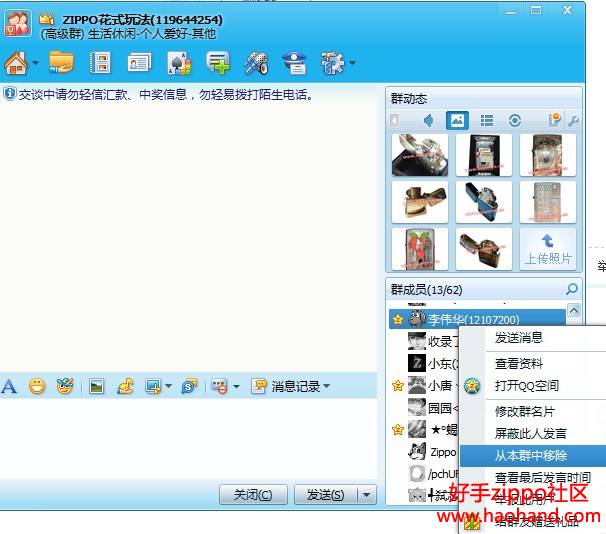Image resolution: width=606 pixels, height=534 pixels.
Task: Click the message input area
Action: tap(188, 439)
